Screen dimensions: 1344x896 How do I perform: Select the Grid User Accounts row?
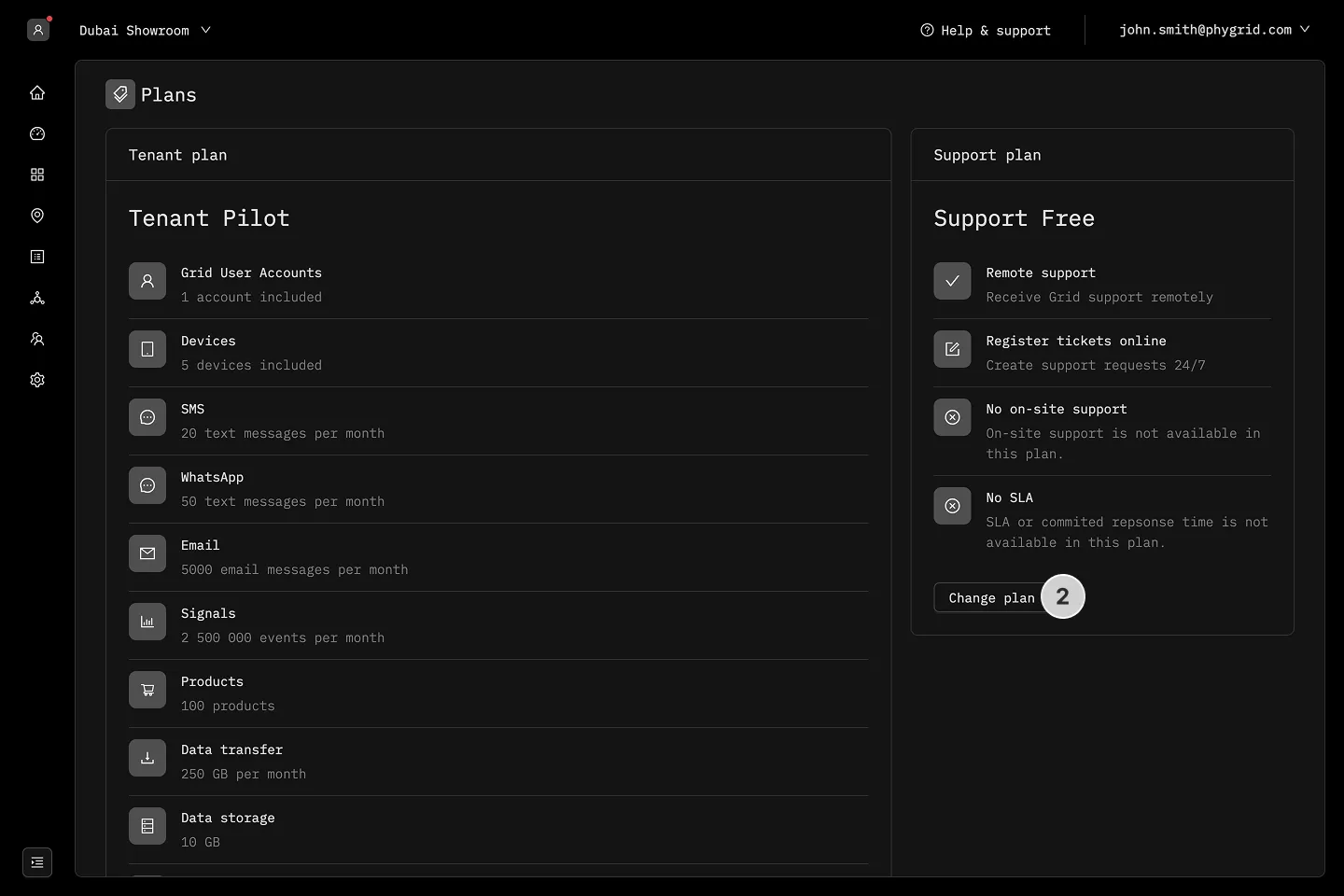point(498,285)
